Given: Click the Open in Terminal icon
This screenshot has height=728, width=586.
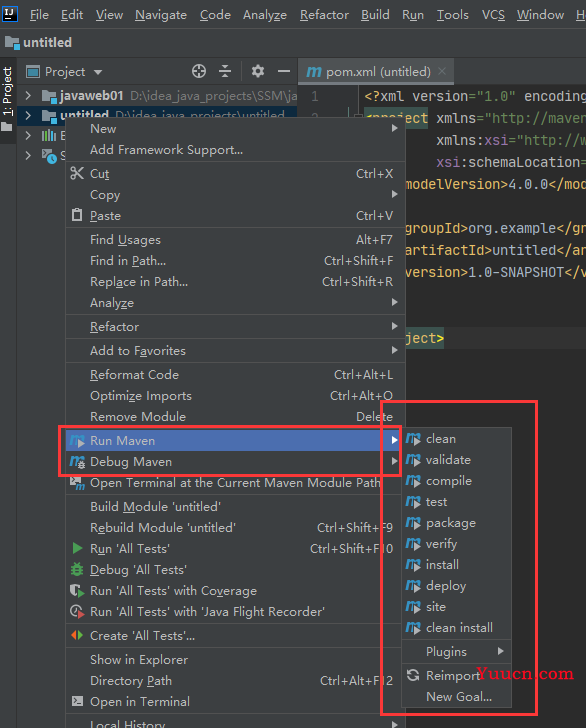Looking at the screenshot, I should [77, 701].
